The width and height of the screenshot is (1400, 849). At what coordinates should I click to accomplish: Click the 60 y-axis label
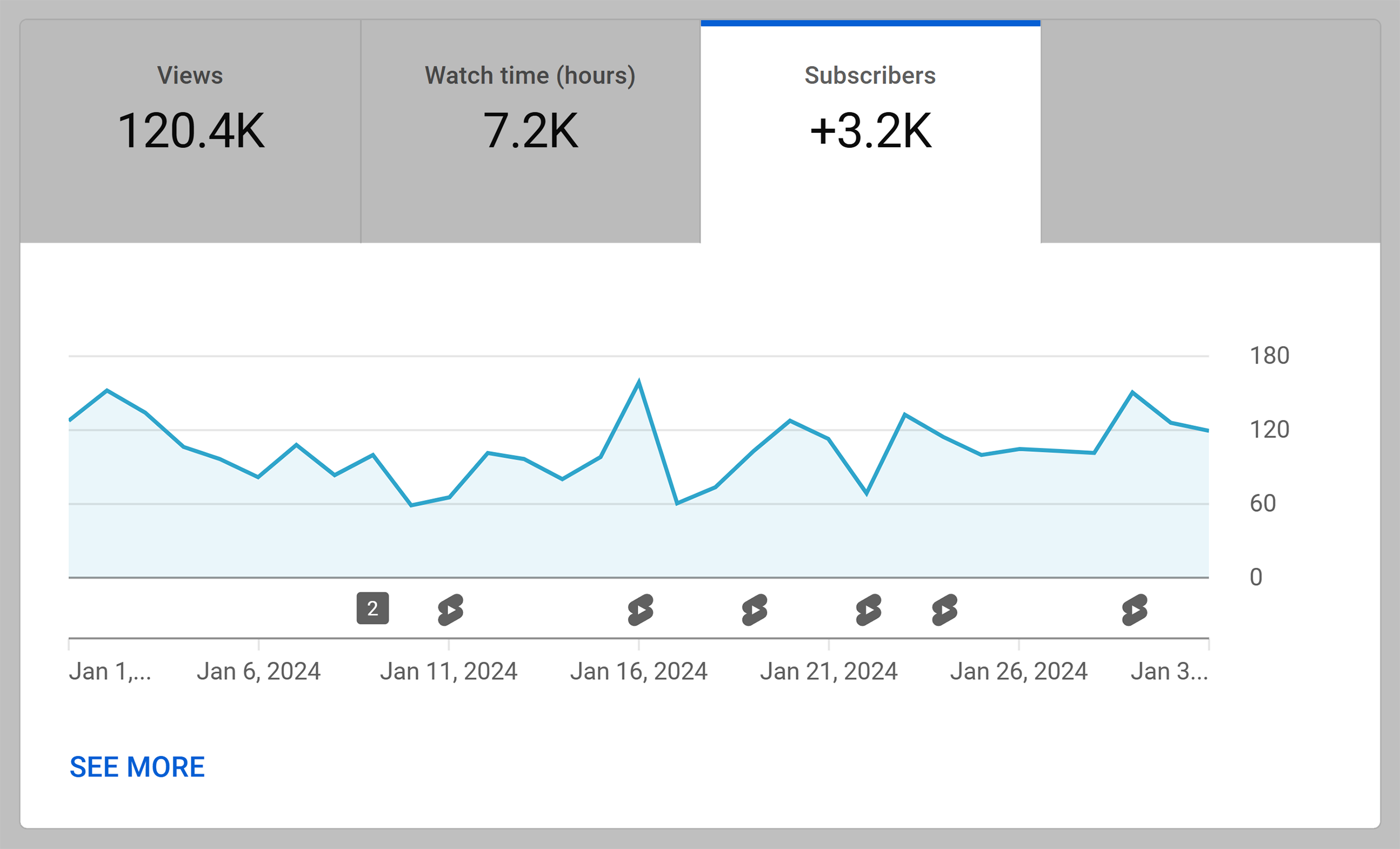pos(1262,503)
